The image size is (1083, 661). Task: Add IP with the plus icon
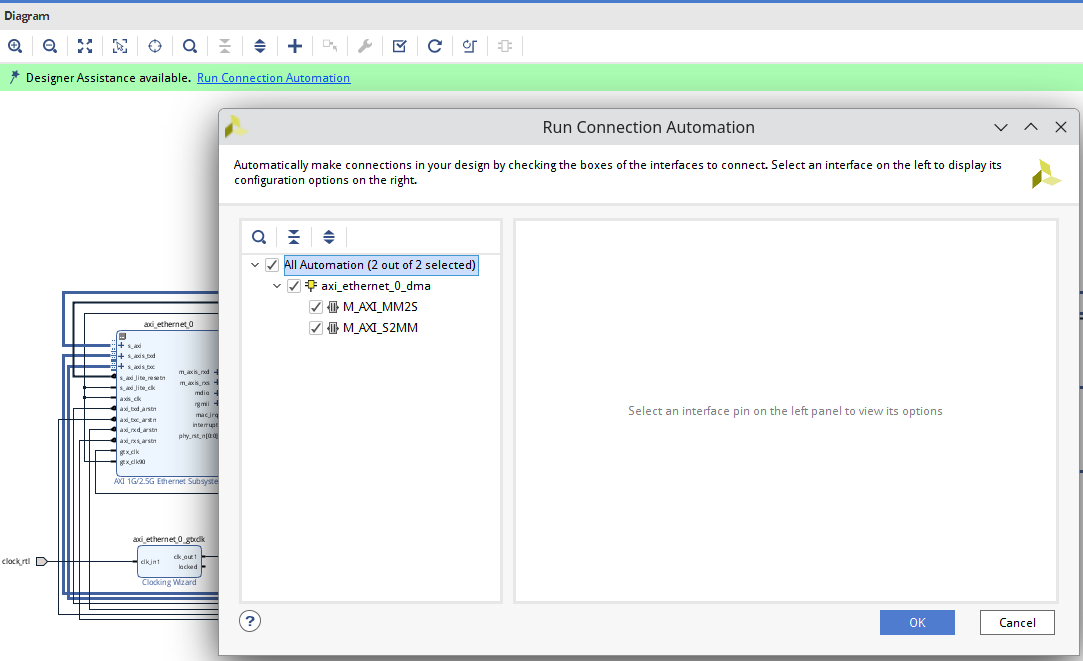[295, 46]
